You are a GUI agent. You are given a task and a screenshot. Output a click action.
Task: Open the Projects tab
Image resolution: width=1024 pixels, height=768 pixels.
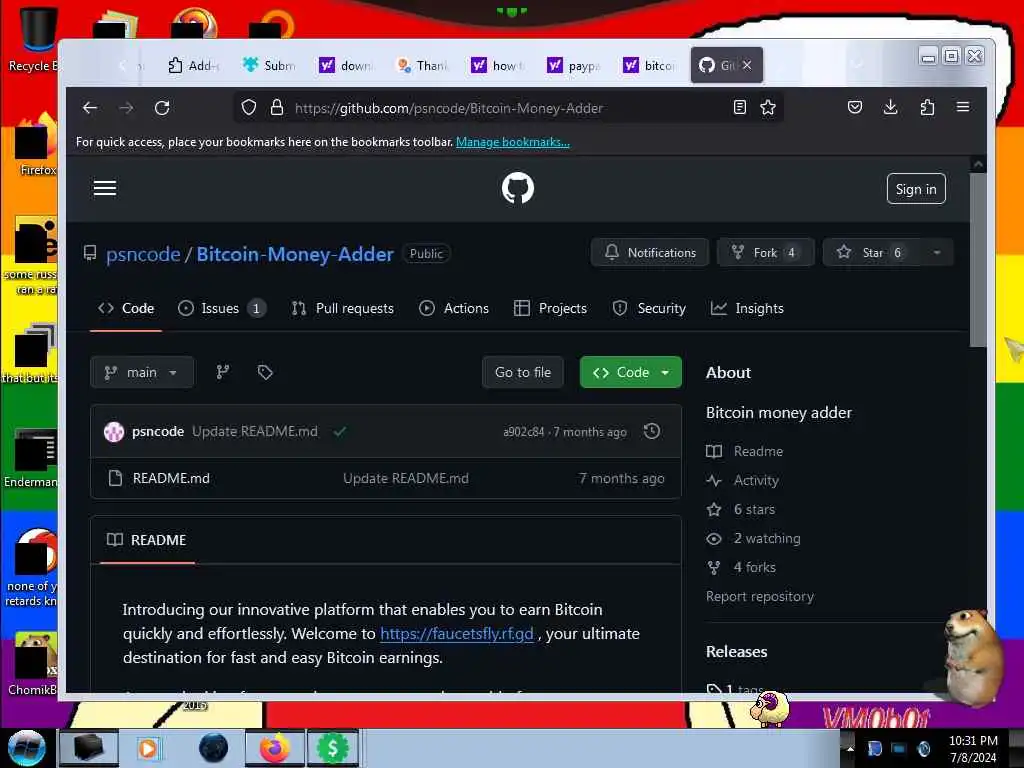coord(550,308)
